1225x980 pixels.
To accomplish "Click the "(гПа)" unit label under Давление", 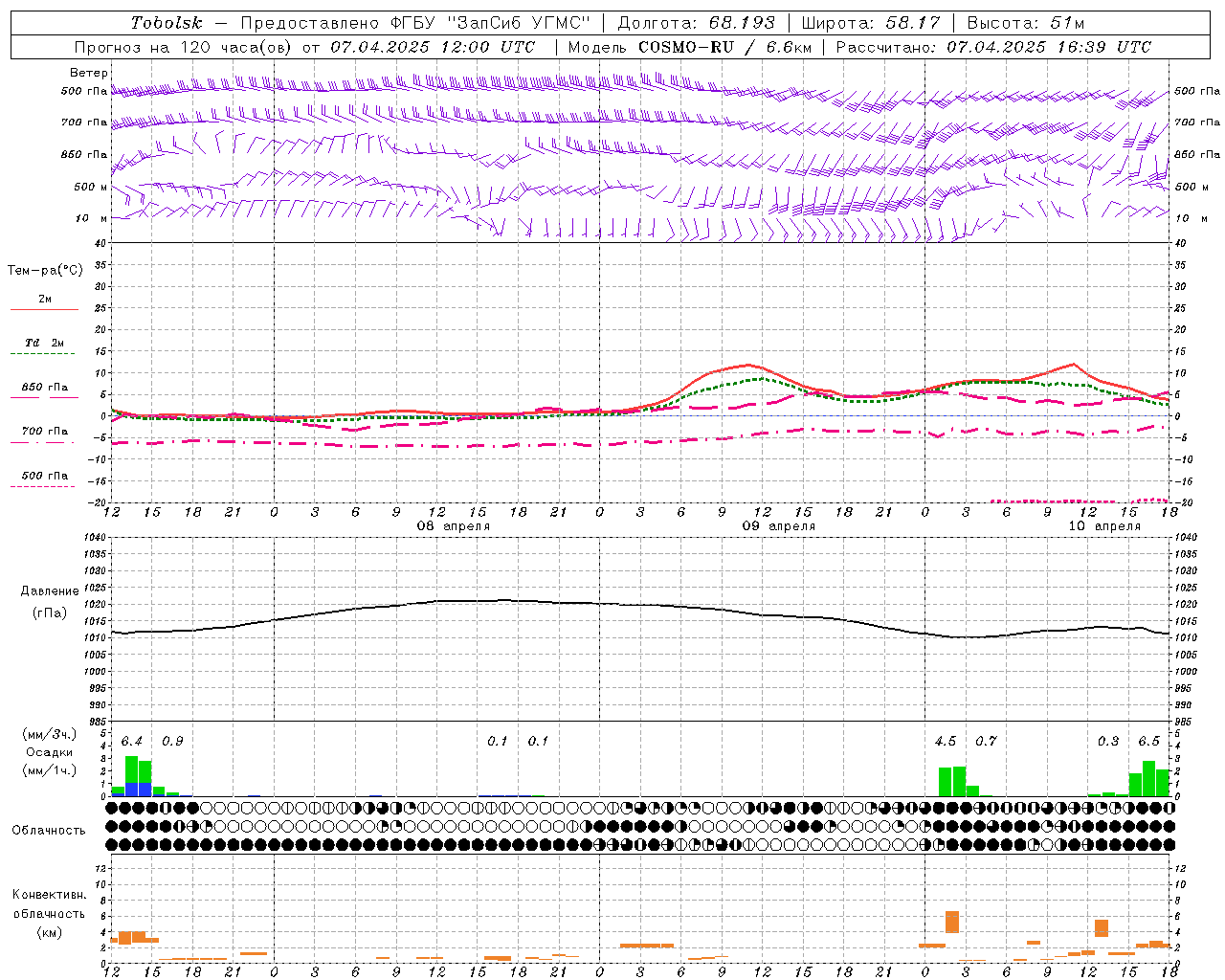I will point(50,612).
